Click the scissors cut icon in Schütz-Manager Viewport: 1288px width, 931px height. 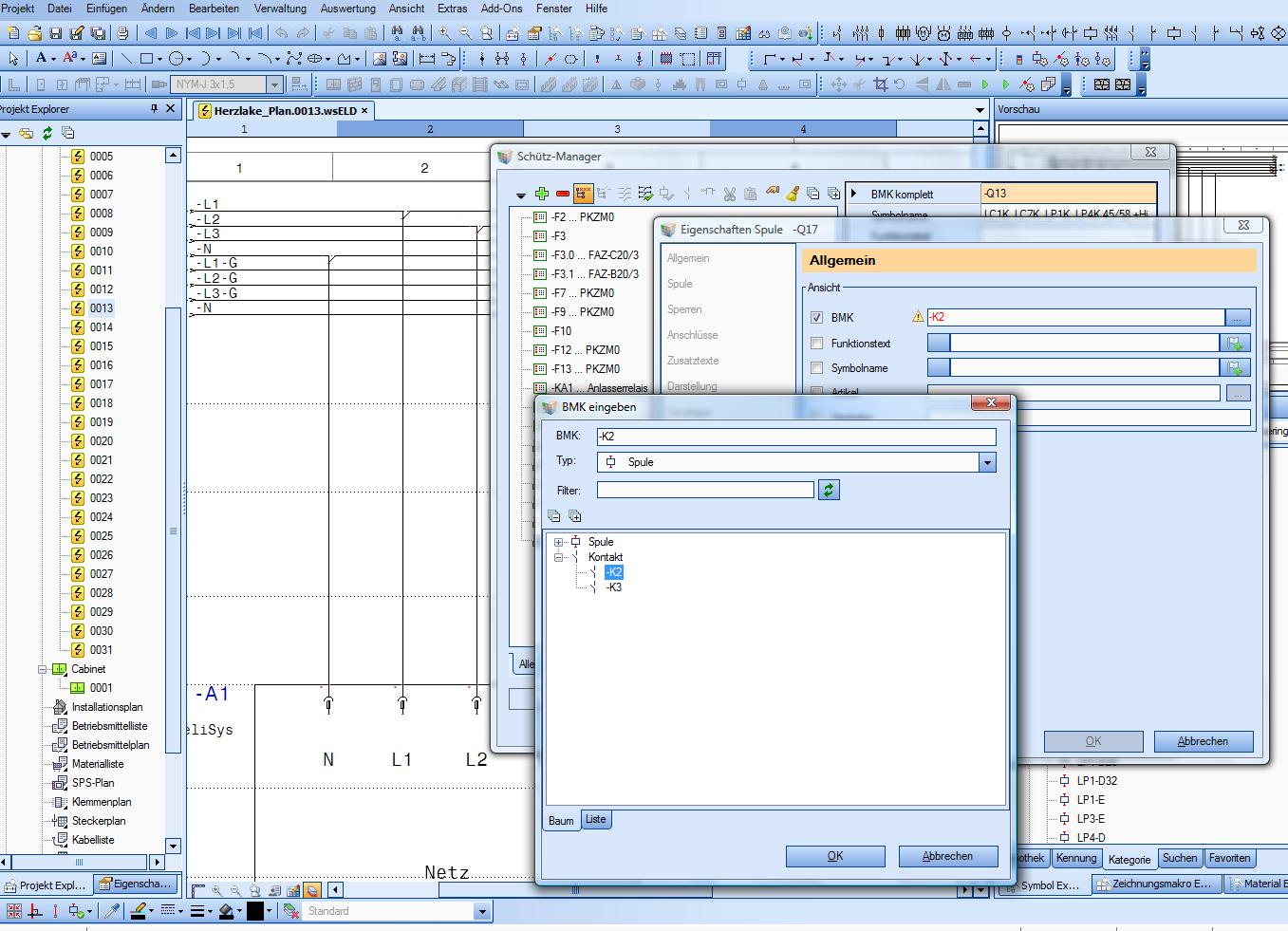coord(729,194)
